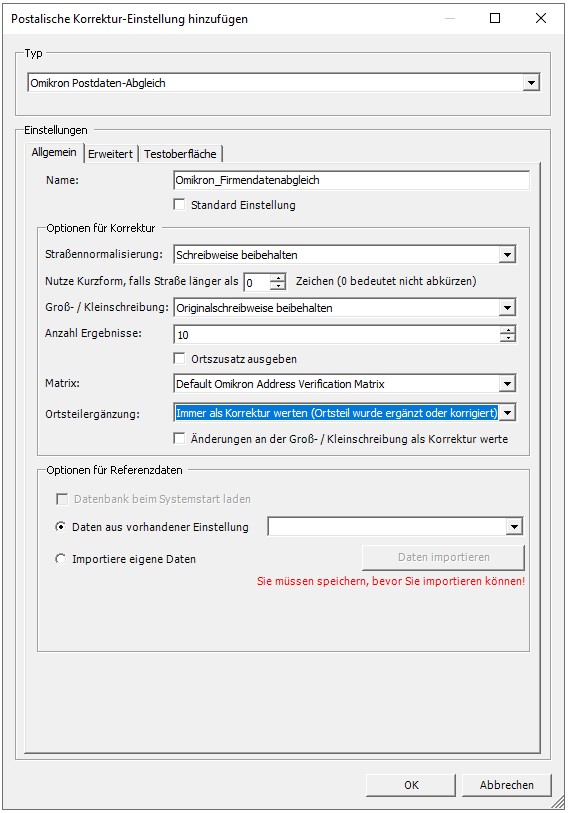Image resolution: width=569 pixels, height=813 pixels.
Task: Decrease the Kurzform character limit spinner
Action: [278, 286]
